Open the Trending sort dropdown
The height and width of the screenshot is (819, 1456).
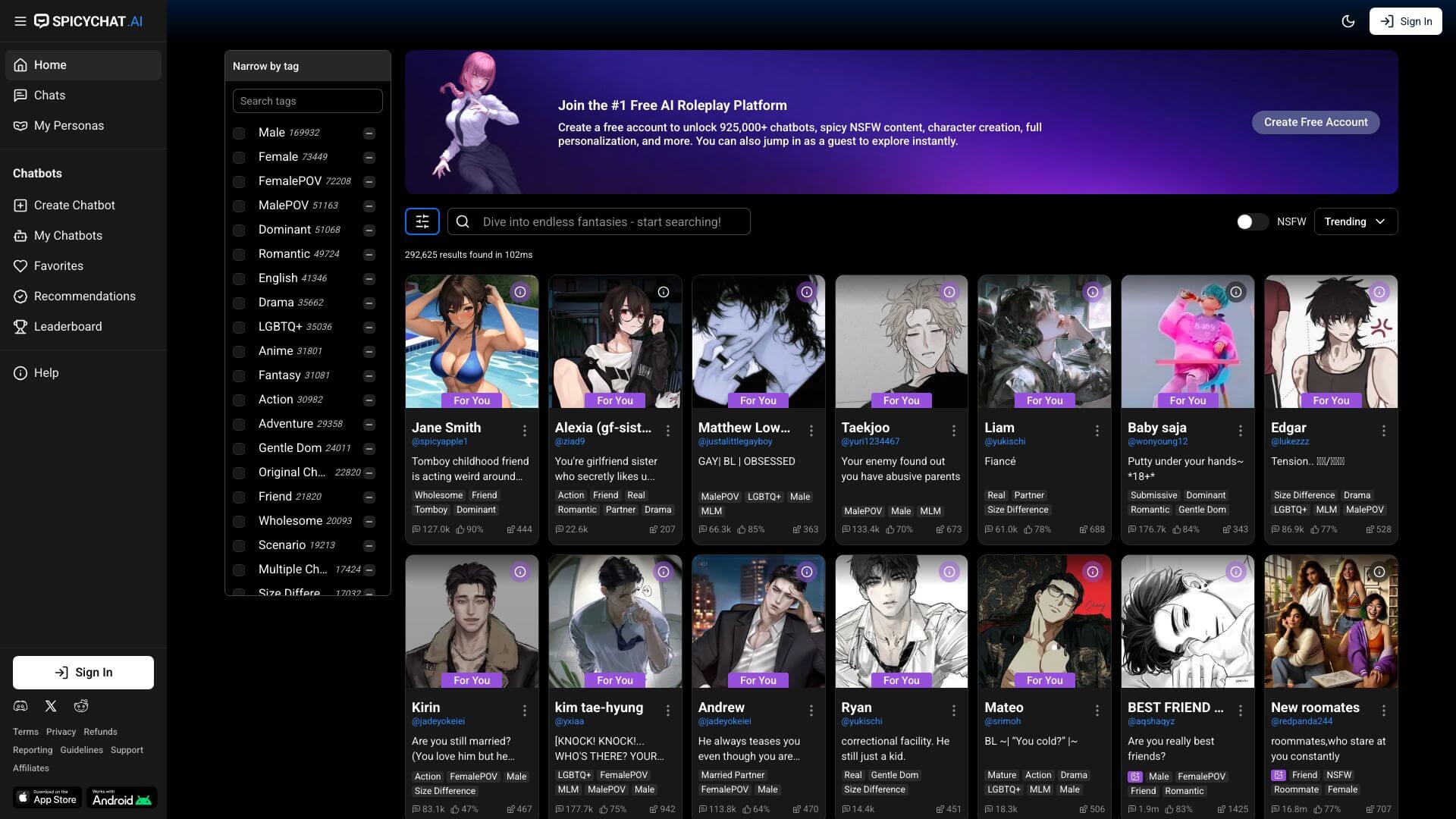[x=1356, y=221]
